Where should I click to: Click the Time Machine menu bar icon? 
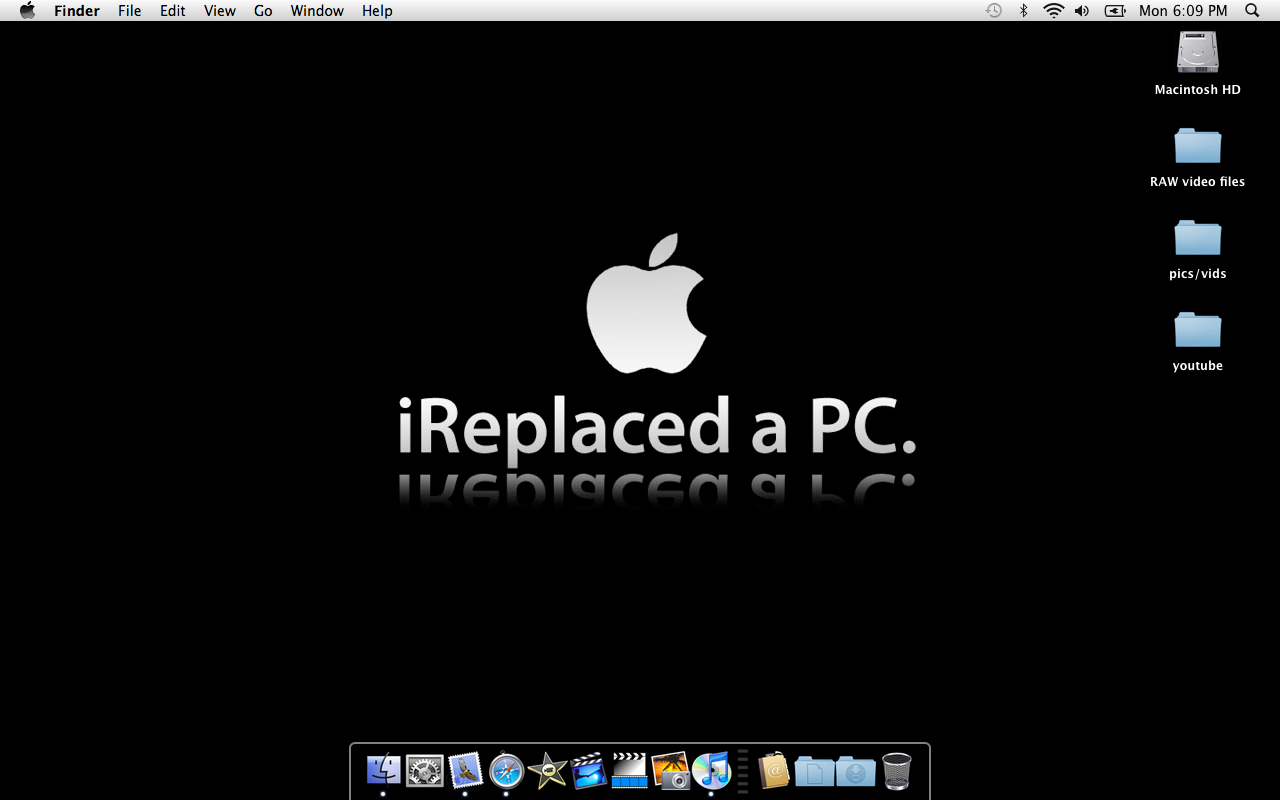click(993, 10)
